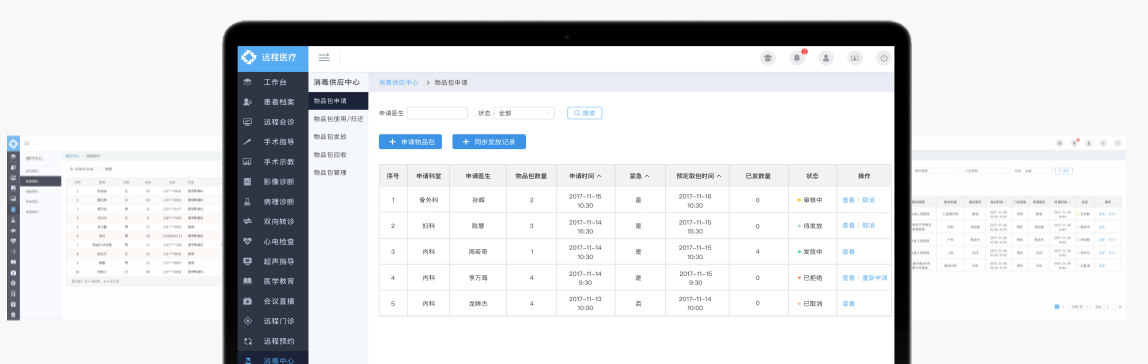Open notifications bell with red badge
This screenshot has height=364, width=1148.
(797, 59)
